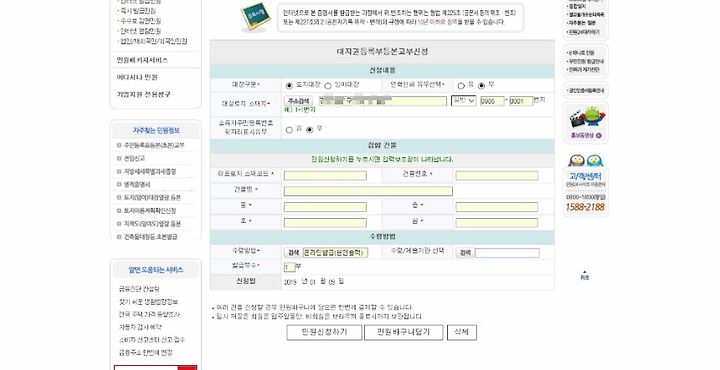
Task: Open 법인/재외국민/외국인민원 submenu item
Action: 153,41
